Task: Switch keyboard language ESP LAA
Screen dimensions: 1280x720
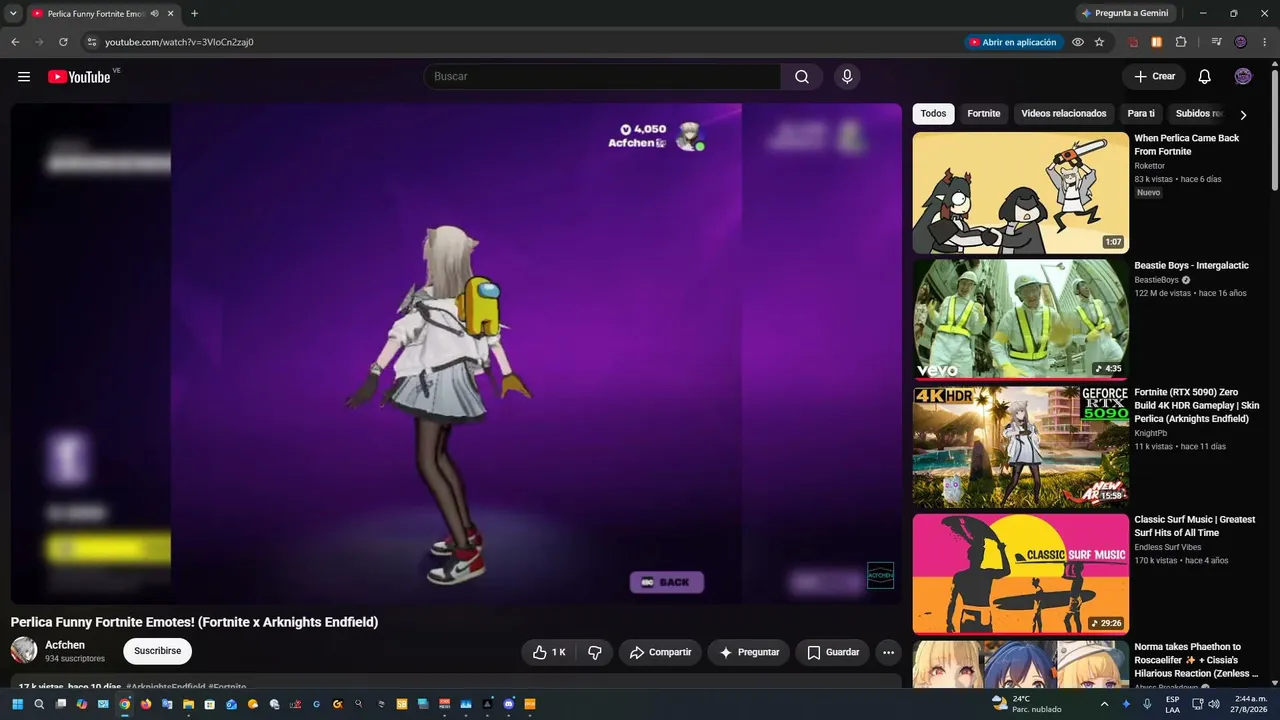Action: pyautogui.click(x=1173, y=704)
